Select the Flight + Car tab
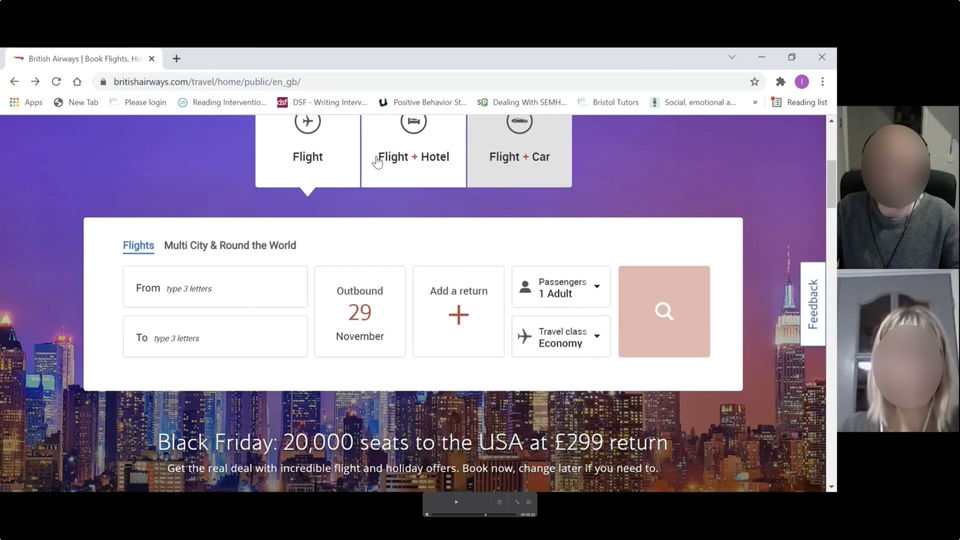This screenshot has width=960, height=540. (519, 151)
